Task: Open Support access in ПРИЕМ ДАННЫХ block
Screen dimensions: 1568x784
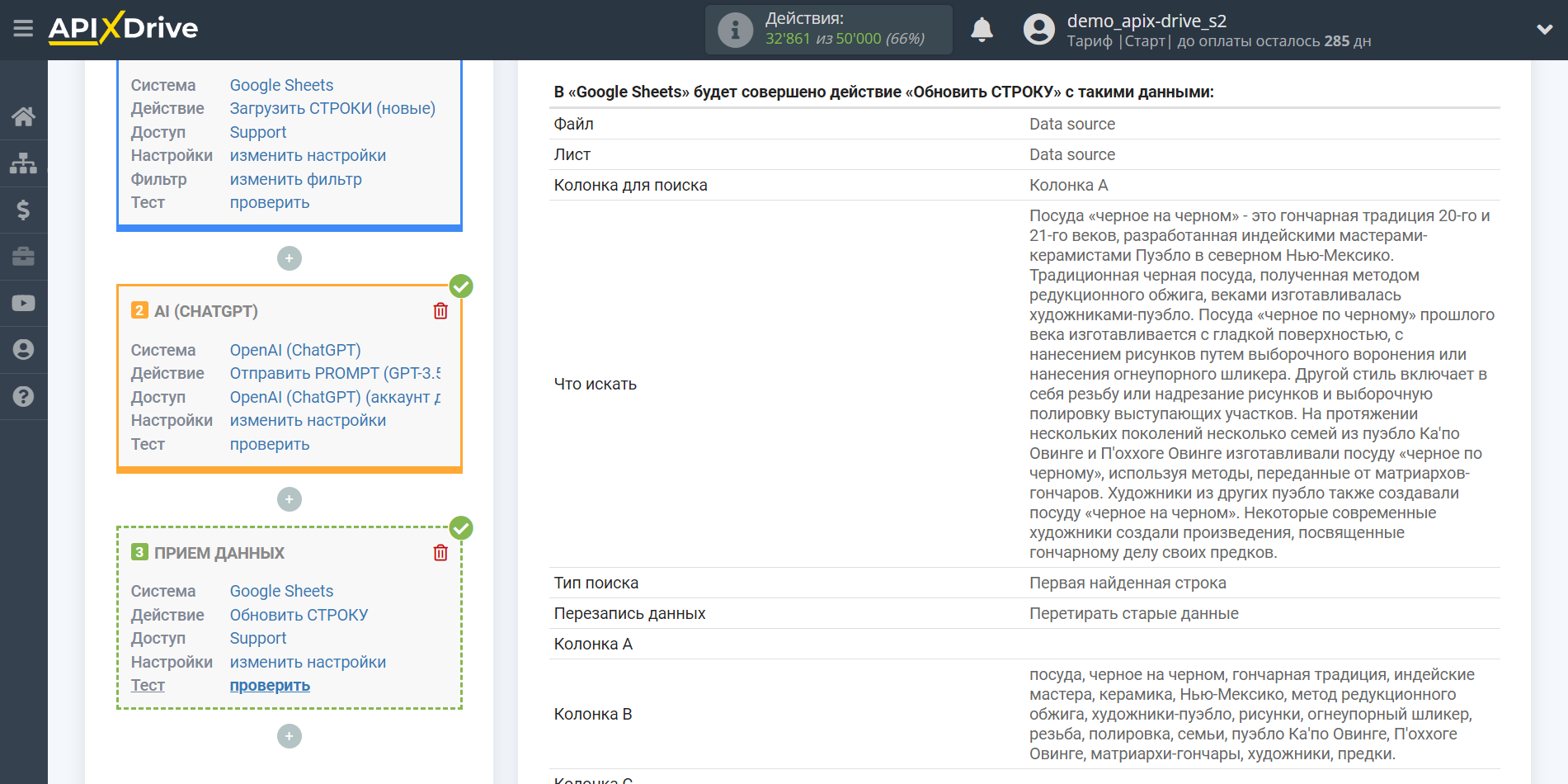Action: click(x=258, y=638)
